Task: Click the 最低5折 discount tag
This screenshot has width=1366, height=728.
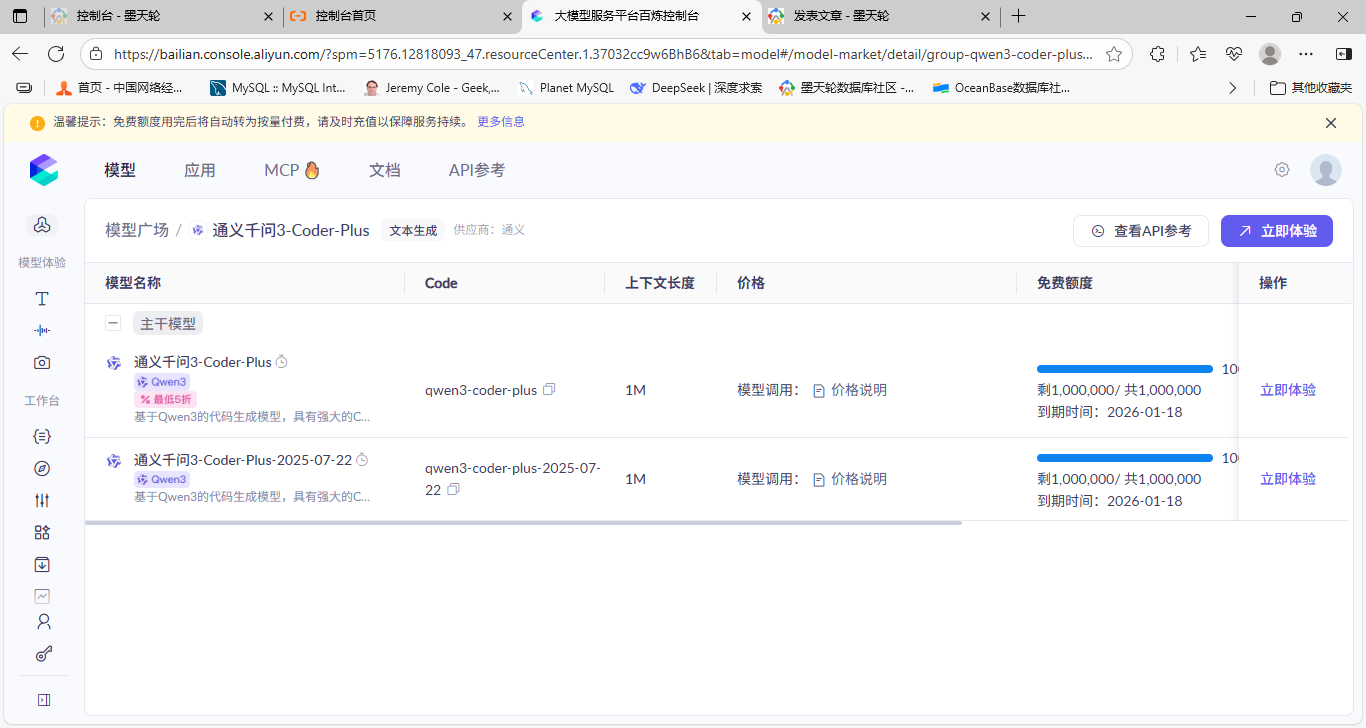Action: [x=166, y=399]
